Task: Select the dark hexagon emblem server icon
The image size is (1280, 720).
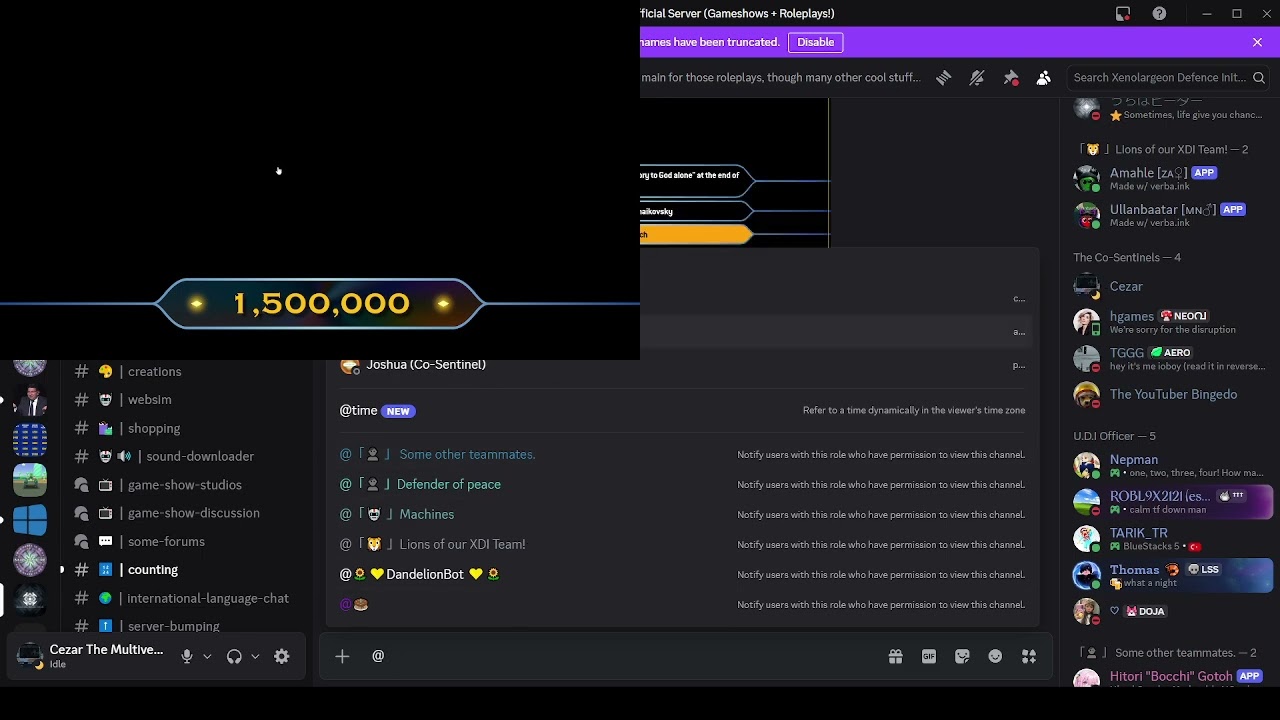Action: tap(30, 600)
